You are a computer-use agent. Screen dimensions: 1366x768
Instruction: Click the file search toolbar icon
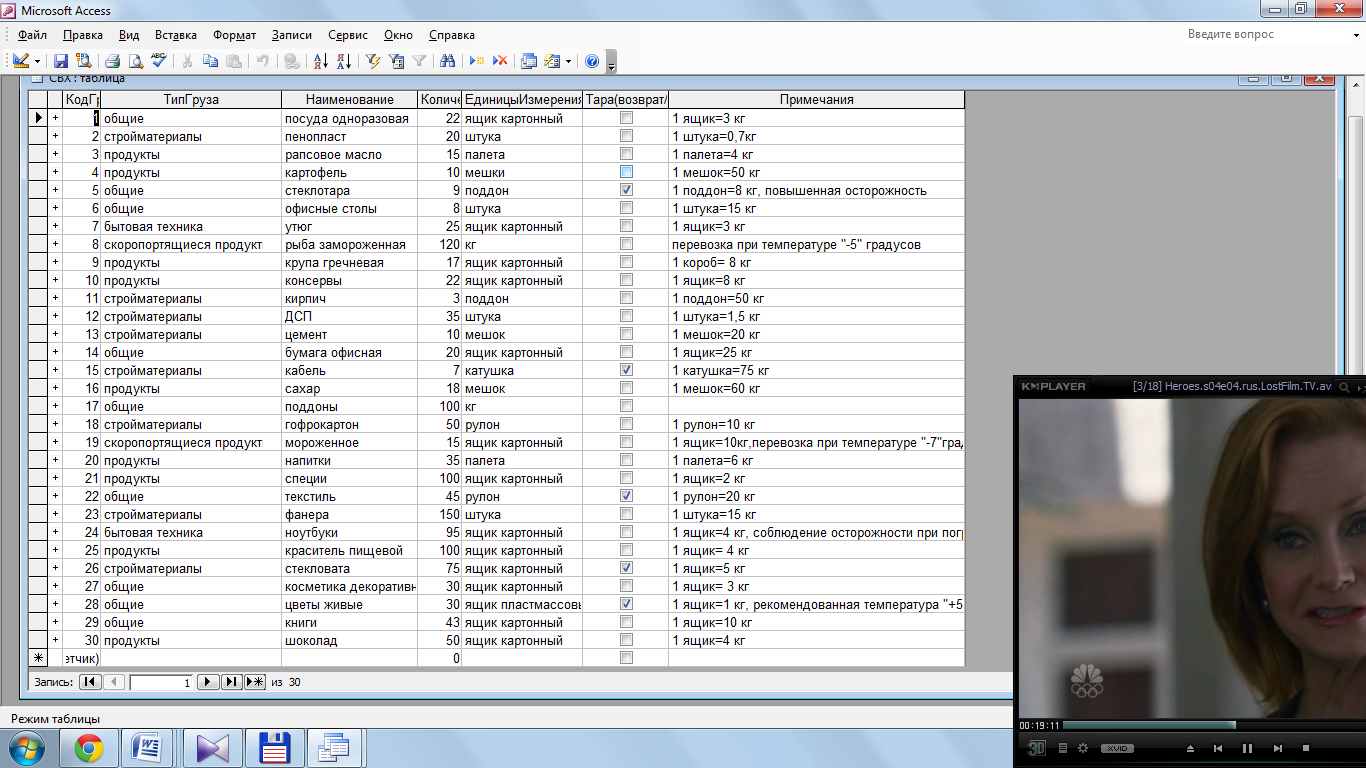[83, 61]
